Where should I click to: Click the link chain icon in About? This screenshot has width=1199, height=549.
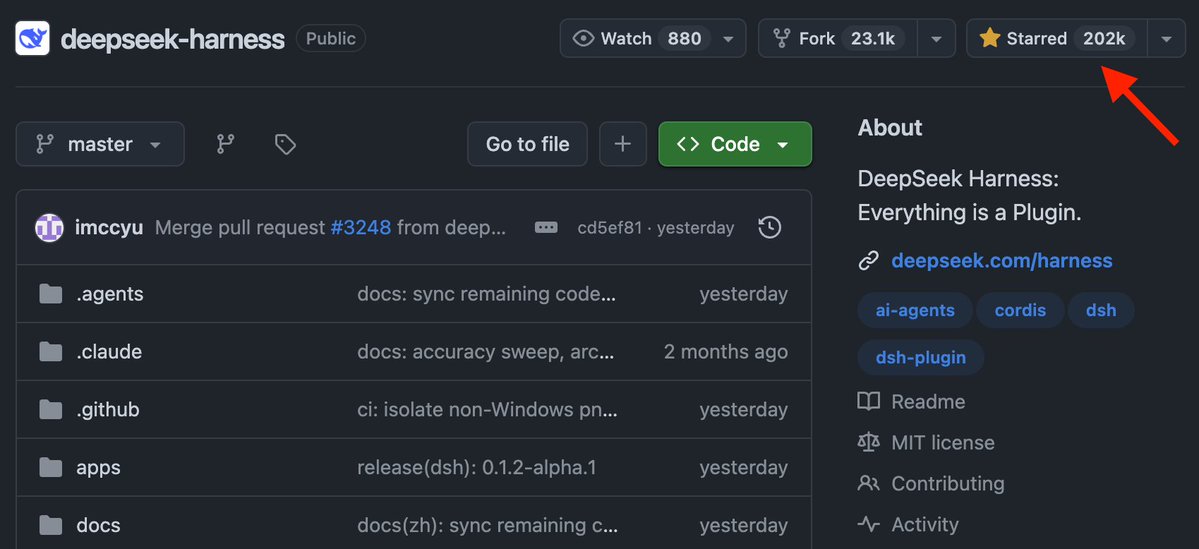[x=869, y=262]
